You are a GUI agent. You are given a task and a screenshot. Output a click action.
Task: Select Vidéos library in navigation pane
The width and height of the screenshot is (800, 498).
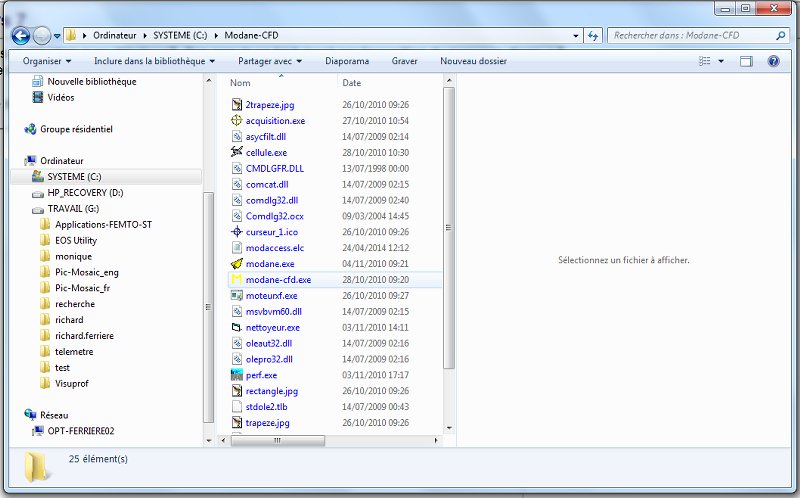coord(61,97)
